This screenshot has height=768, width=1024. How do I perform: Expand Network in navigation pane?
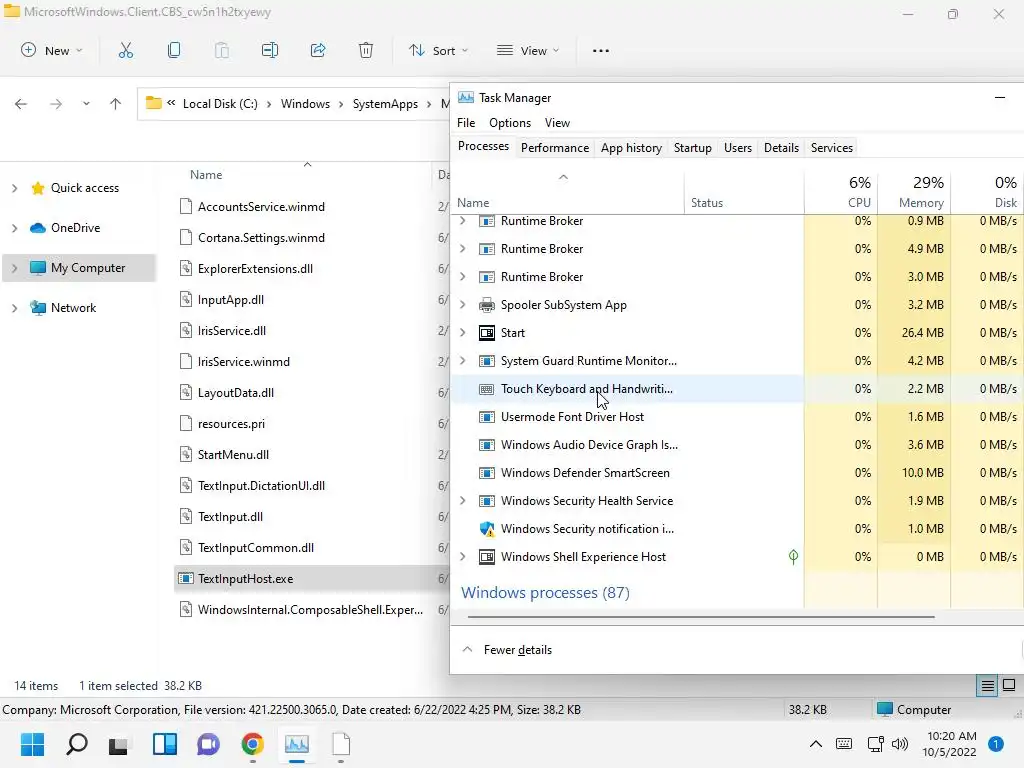14,308
